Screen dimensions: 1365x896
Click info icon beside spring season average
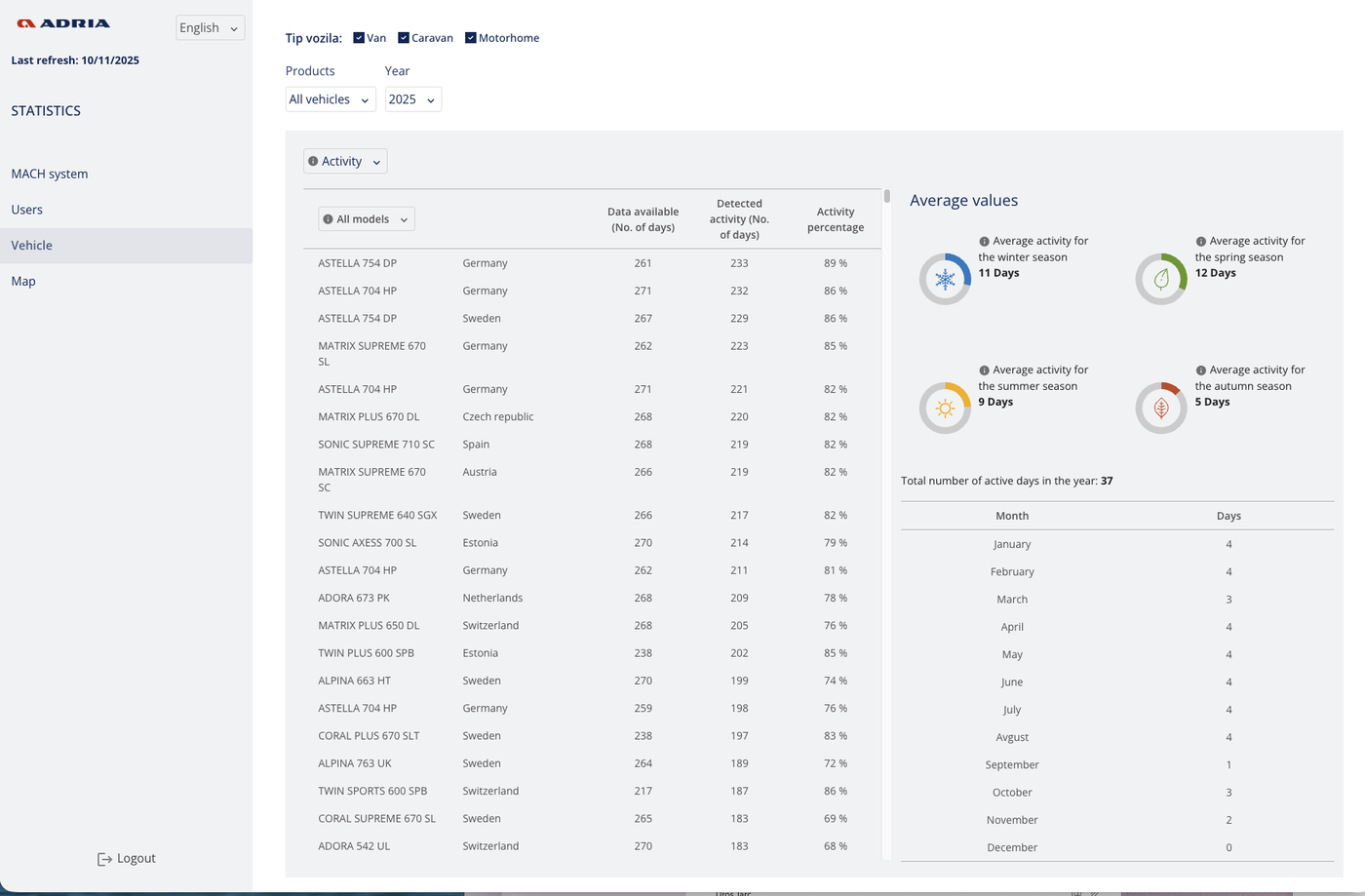pos(1200,241)
